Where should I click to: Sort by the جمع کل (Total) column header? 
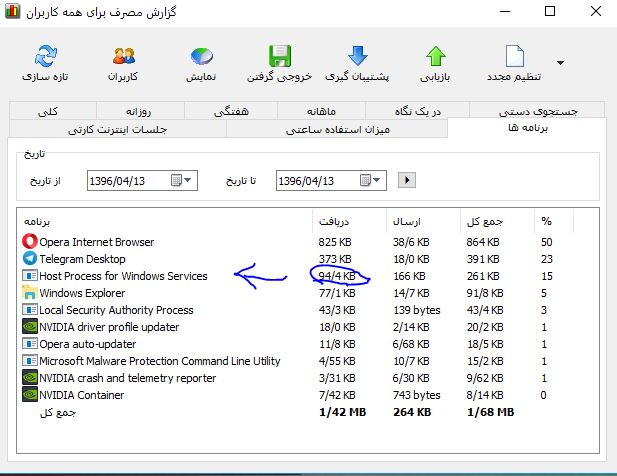(497, 221)
